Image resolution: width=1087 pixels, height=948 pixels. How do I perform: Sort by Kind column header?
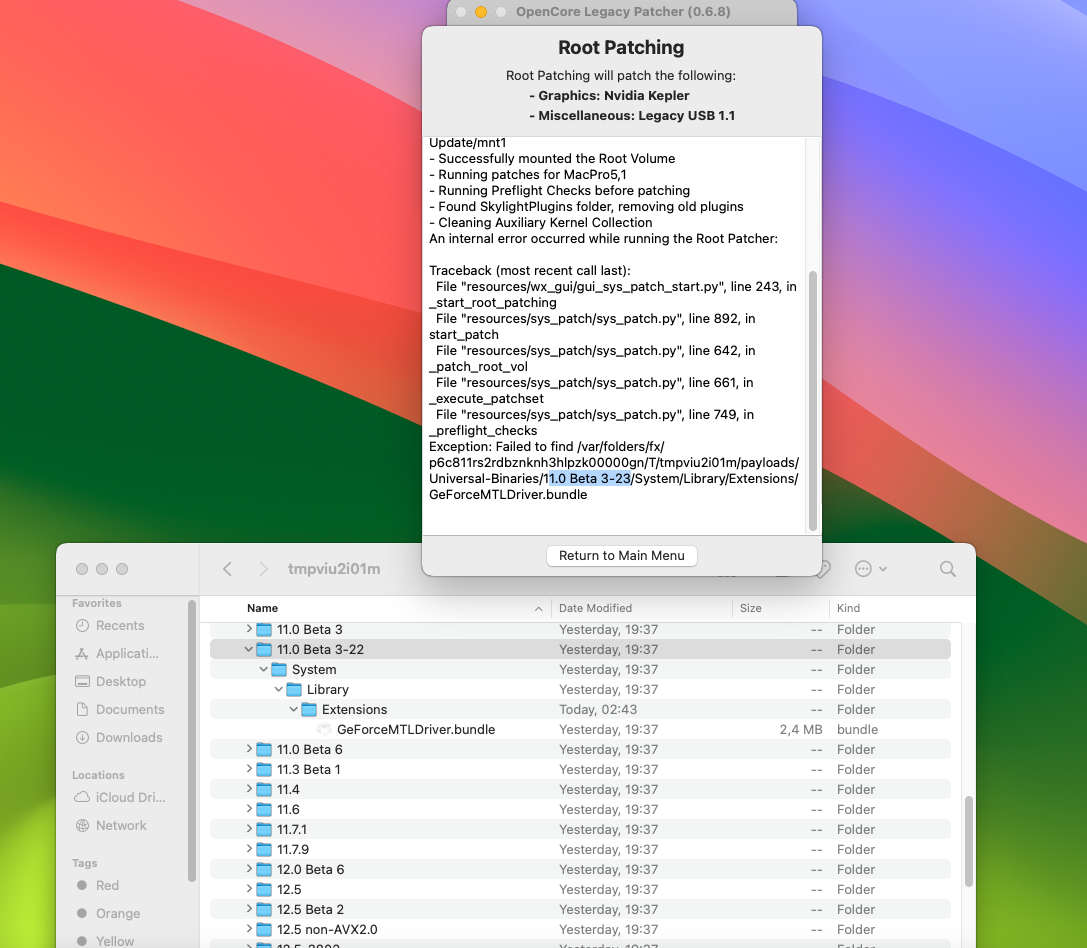point(848,608)
